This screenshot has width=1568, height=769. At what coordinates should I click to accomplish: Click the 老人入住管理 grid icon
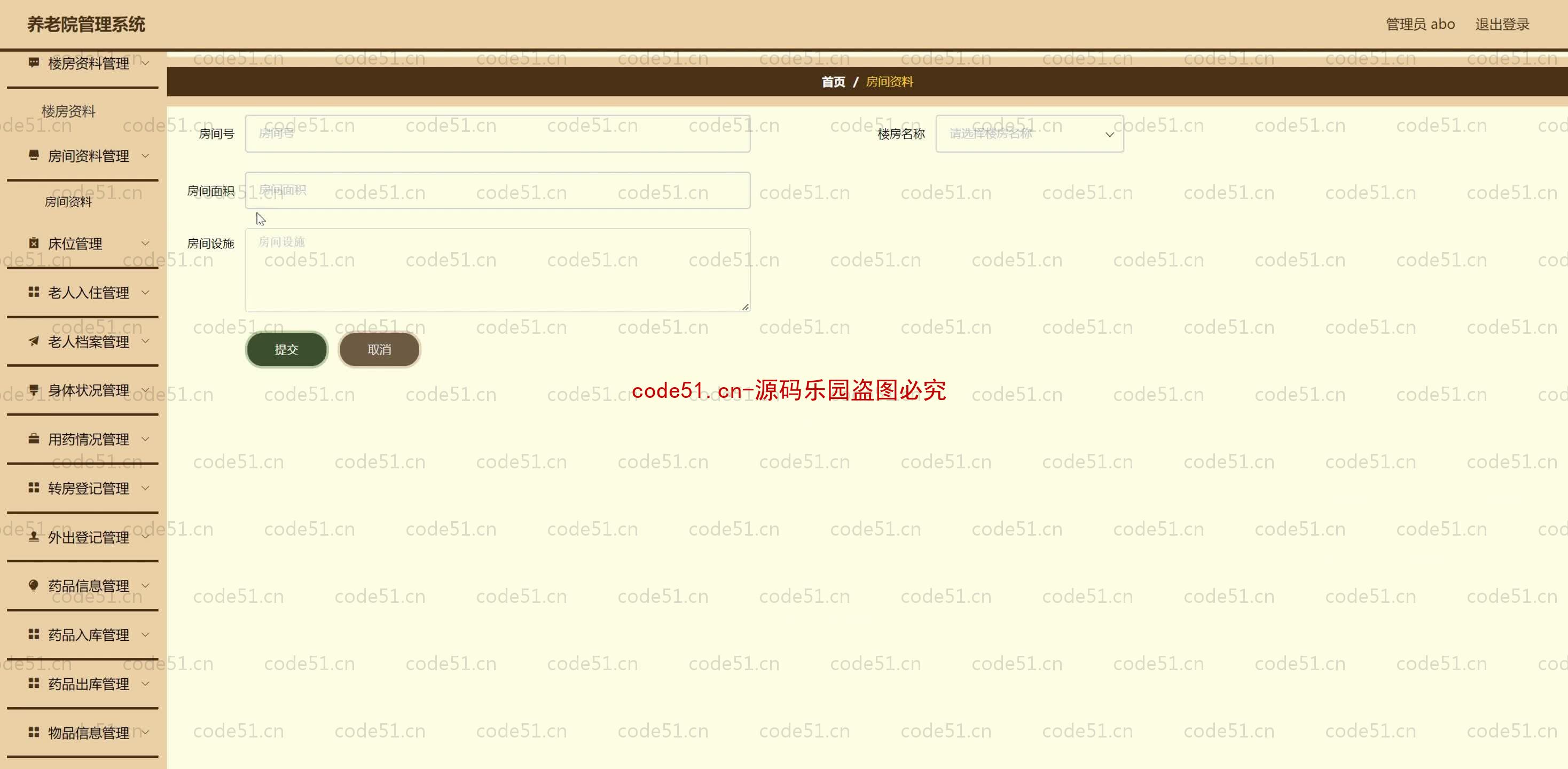(x=34, y=292)
